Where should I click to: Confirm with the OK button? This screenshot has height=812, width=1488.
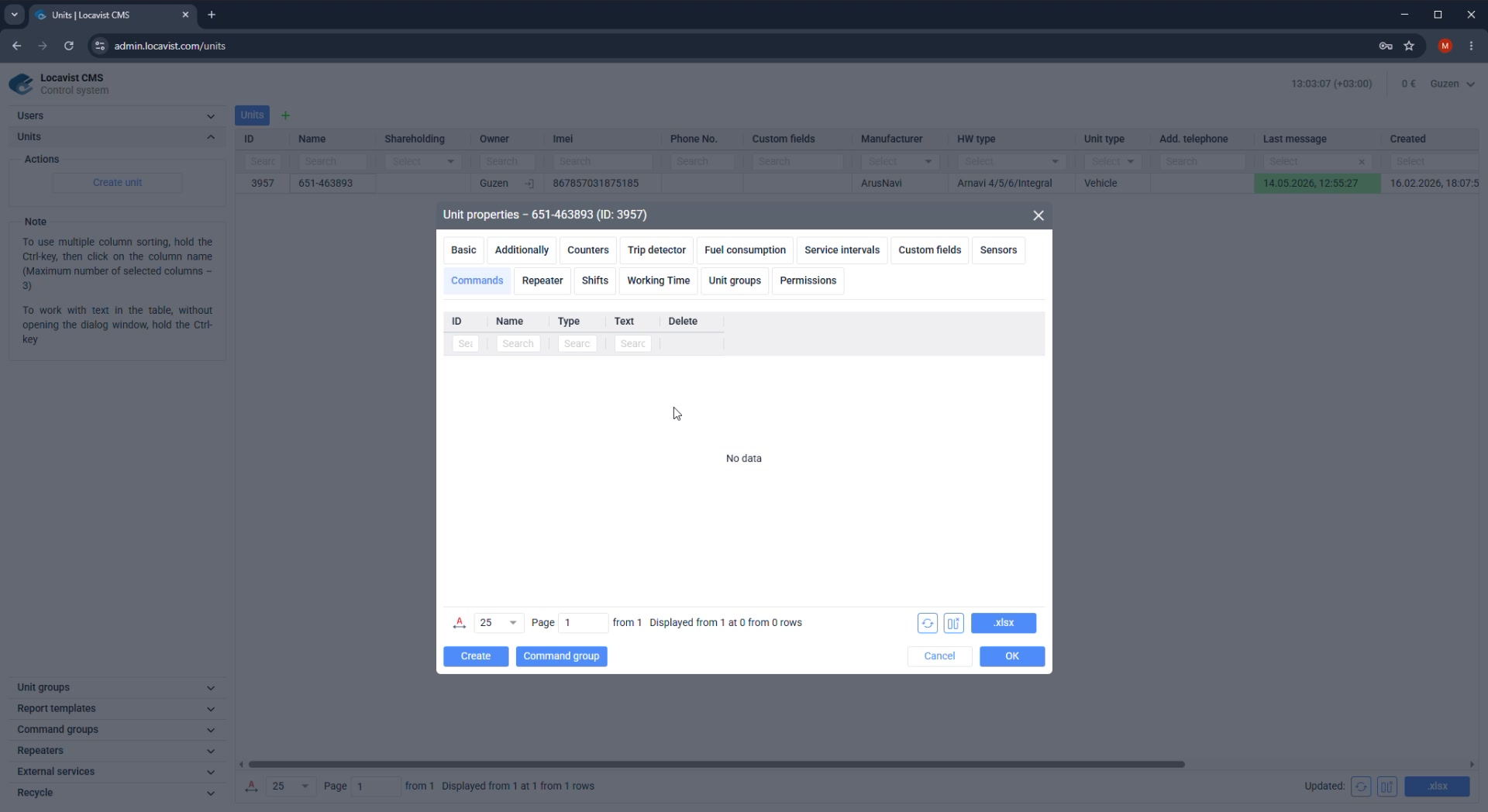coord(1012,656)
